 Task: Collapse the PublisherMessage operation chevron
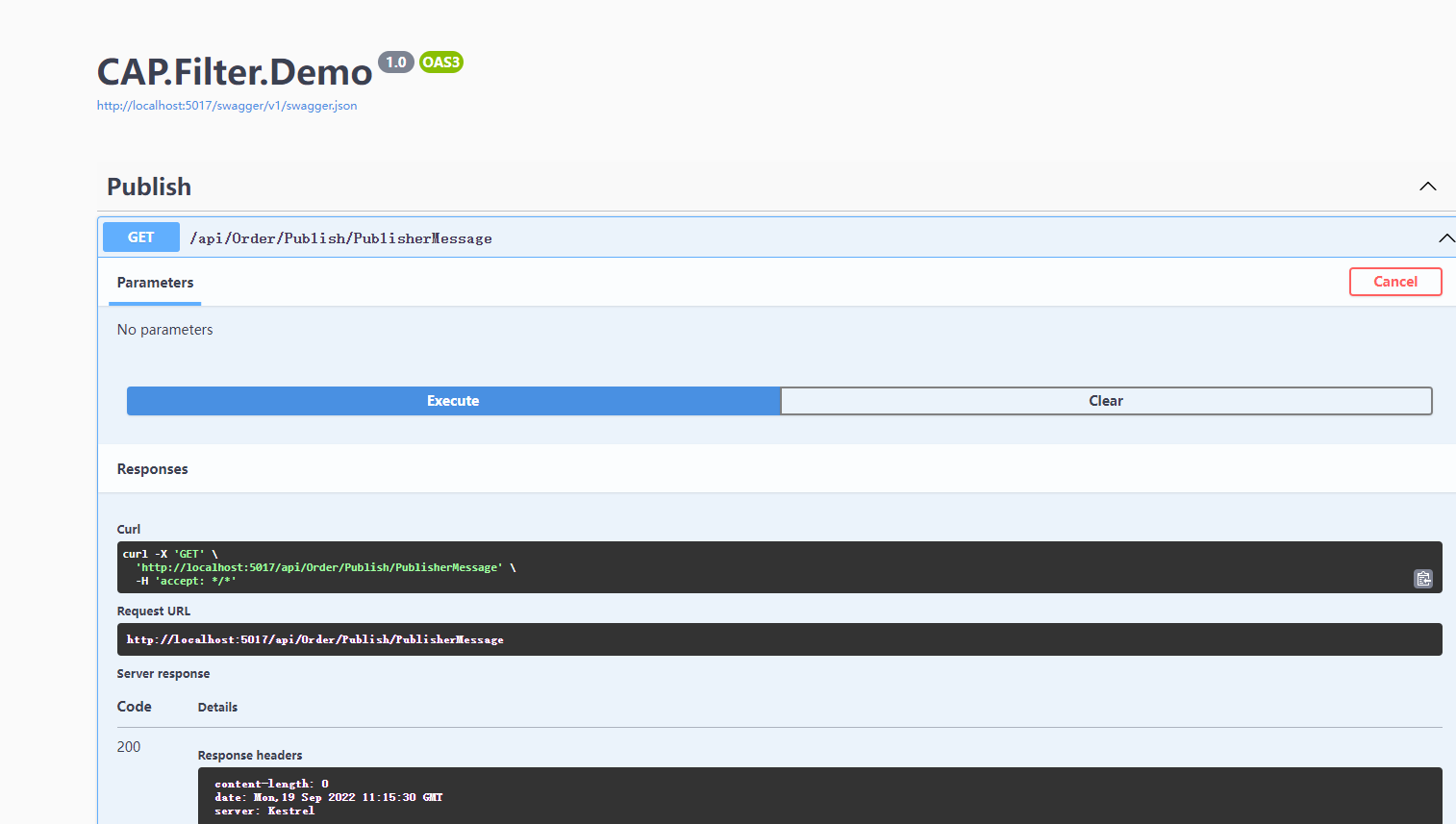1446,238
